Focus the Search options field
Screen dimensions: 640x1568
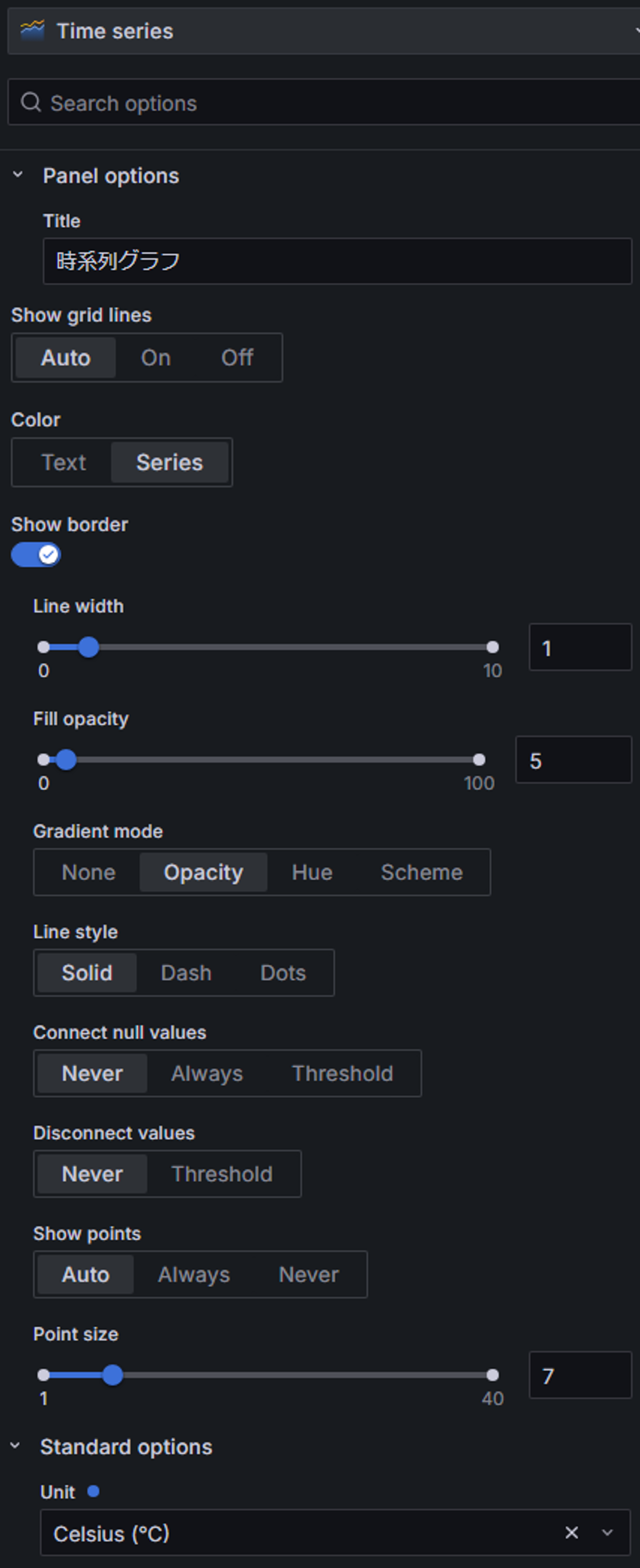[323, 102]
